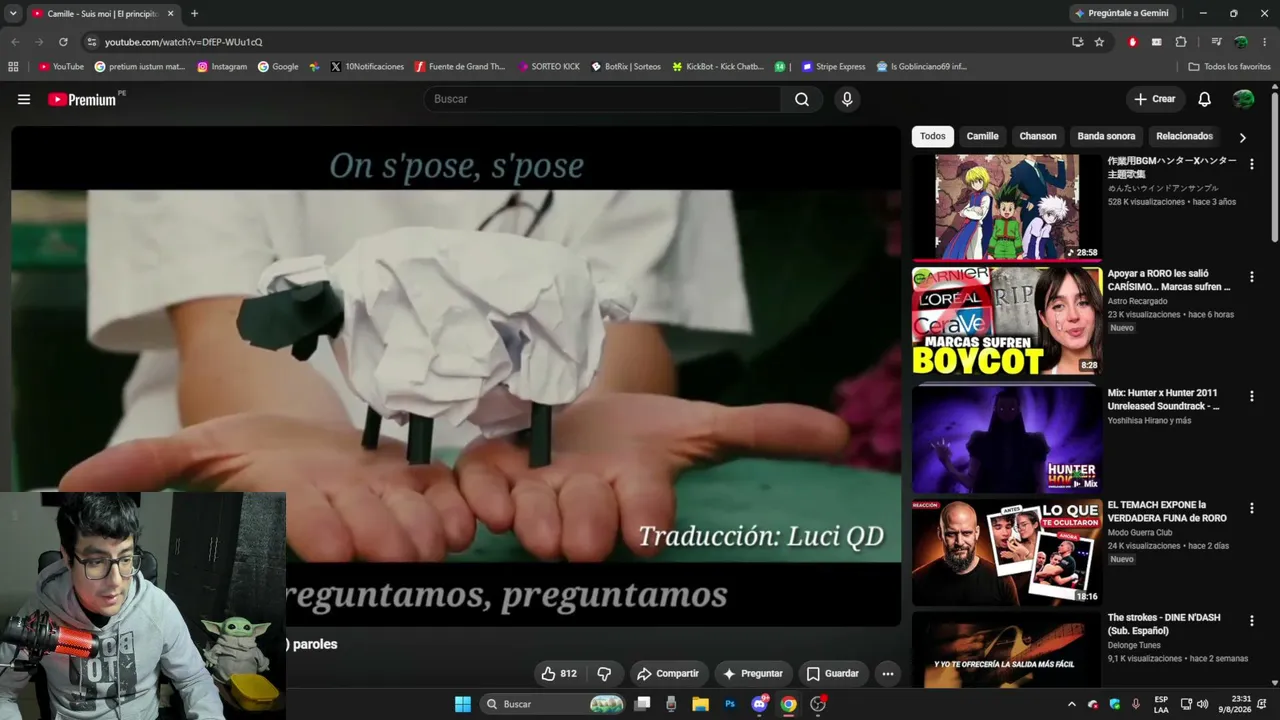Open the Instagram bookmark
This screenshot has width=1280, height=720.
pyautogui.click(x=222, y=67)
